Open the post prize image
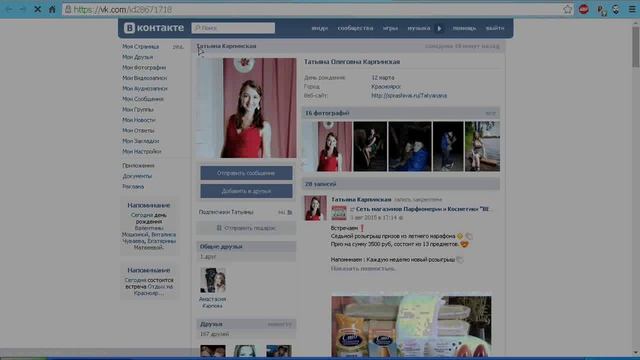 point(411,327)
